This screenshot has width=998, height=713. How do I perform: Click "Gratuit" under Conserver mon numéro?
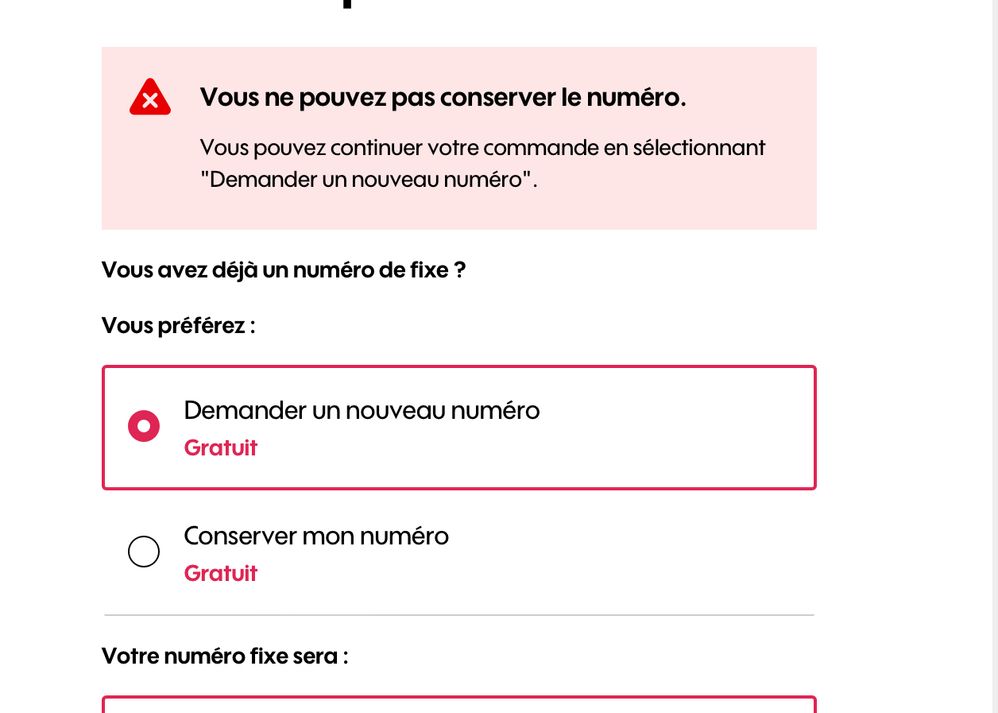221,573
